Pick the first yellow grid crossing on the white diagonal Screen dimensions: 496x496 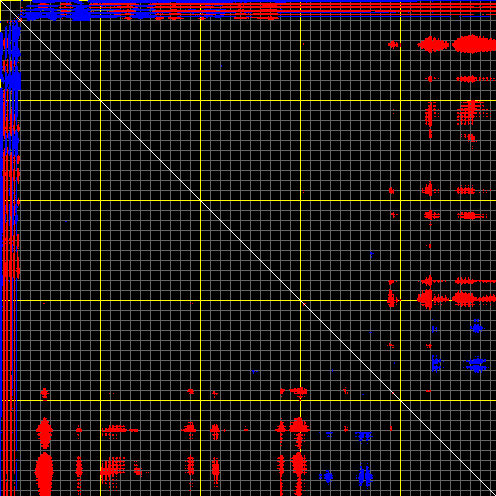[100, 100]
